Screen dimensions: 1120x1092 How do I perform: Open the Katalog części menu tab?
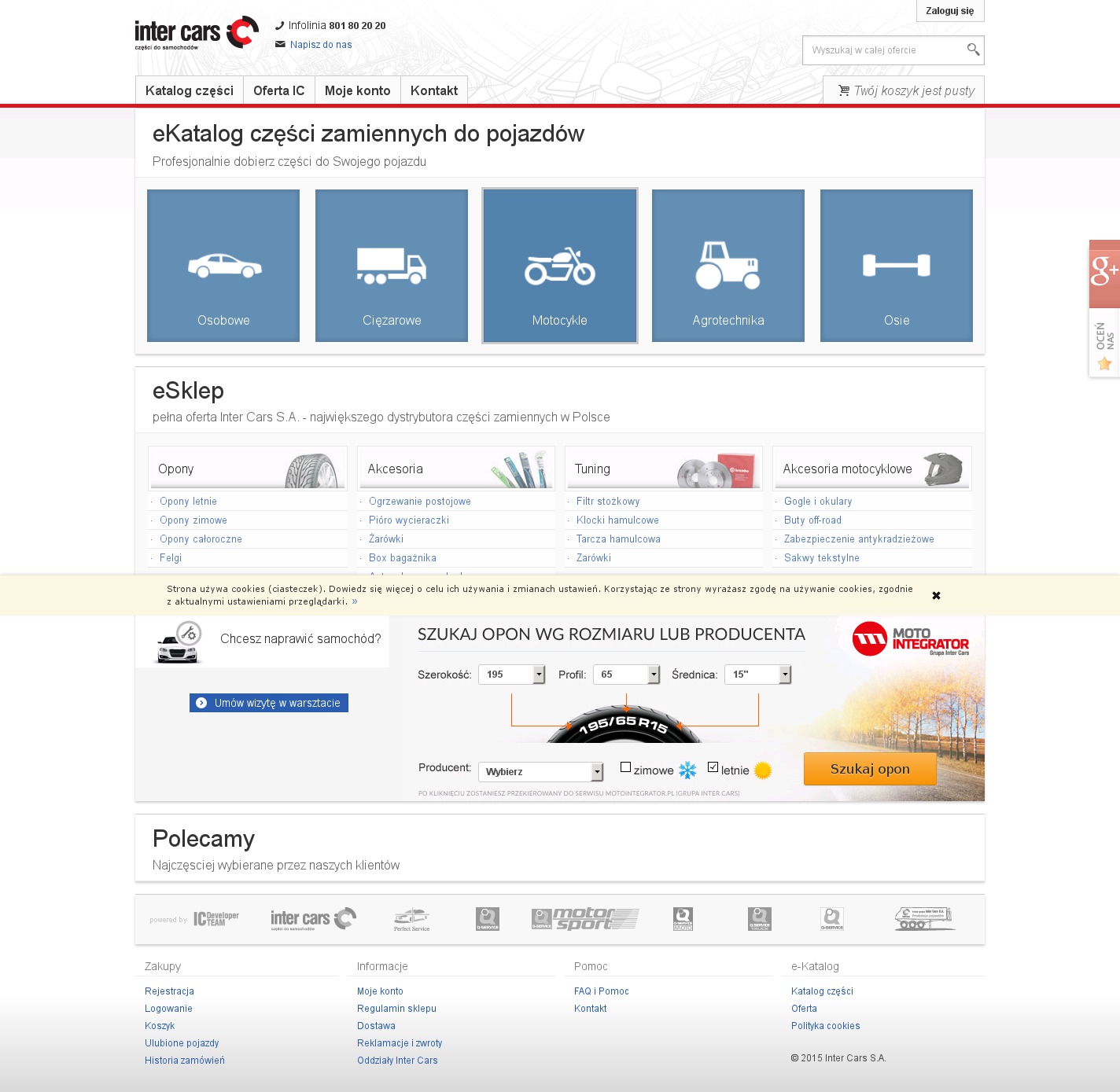[x=190, y=90]
